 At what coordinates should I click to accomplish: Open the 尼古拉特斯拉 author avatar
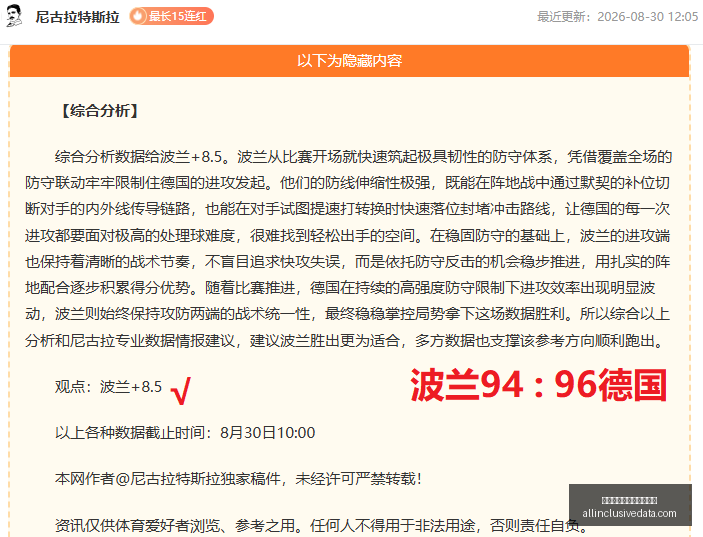click(14, 16)
